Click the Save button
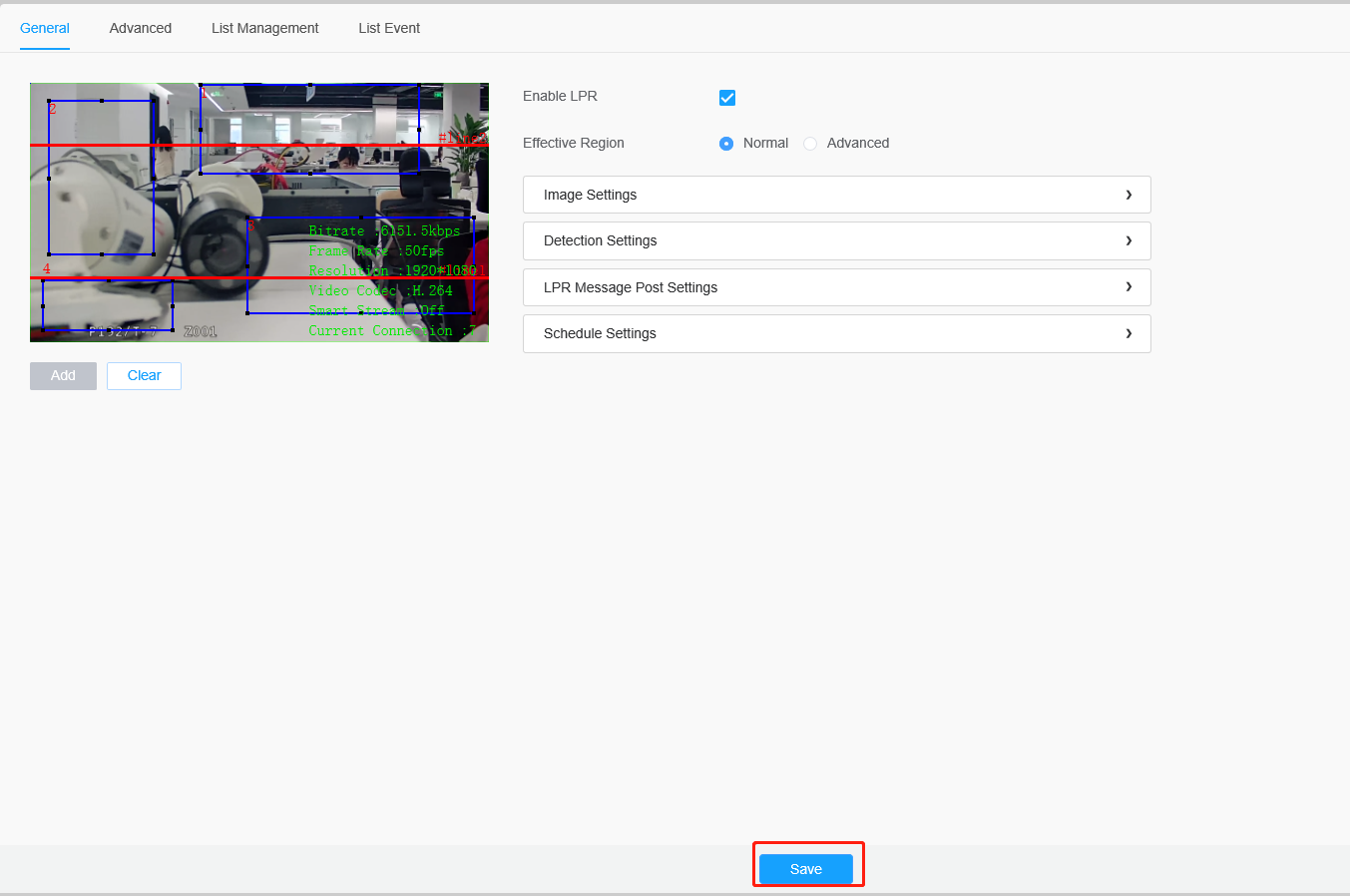1350x896 pixels. click(x=806, y=869)
